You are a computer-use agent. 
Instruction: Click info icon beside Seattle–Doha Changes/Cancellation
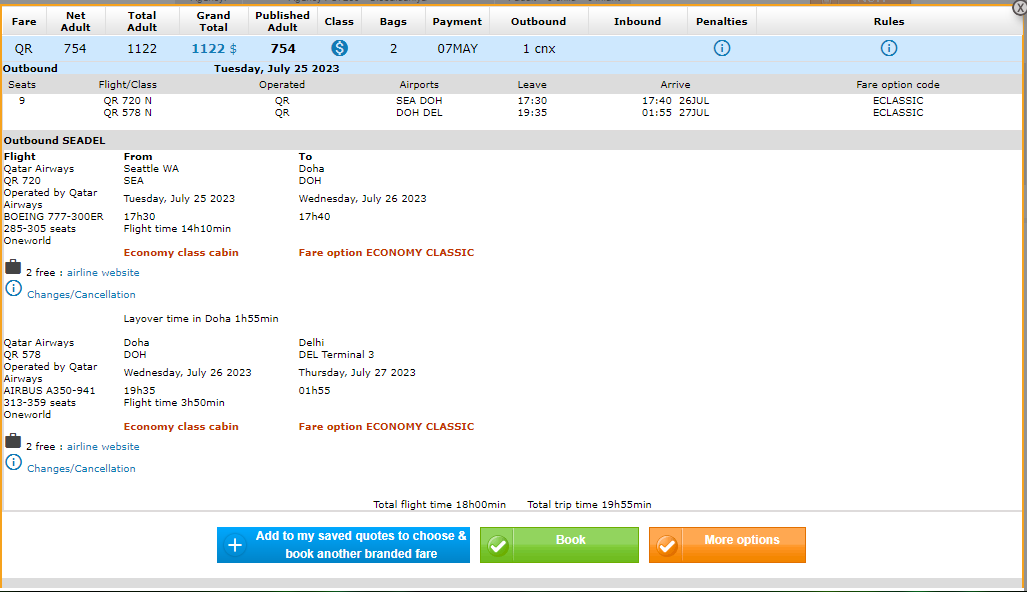coord(13,289)
